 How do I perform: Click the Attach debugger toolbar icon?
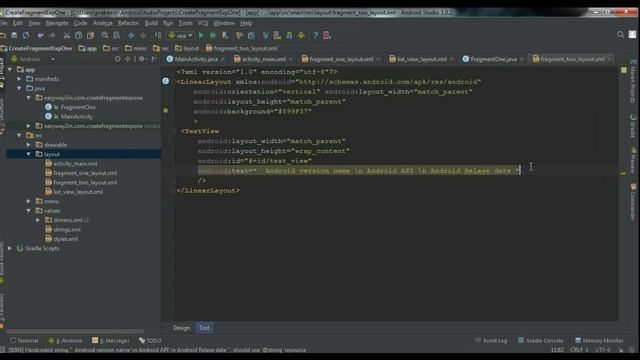pos(225,36)
